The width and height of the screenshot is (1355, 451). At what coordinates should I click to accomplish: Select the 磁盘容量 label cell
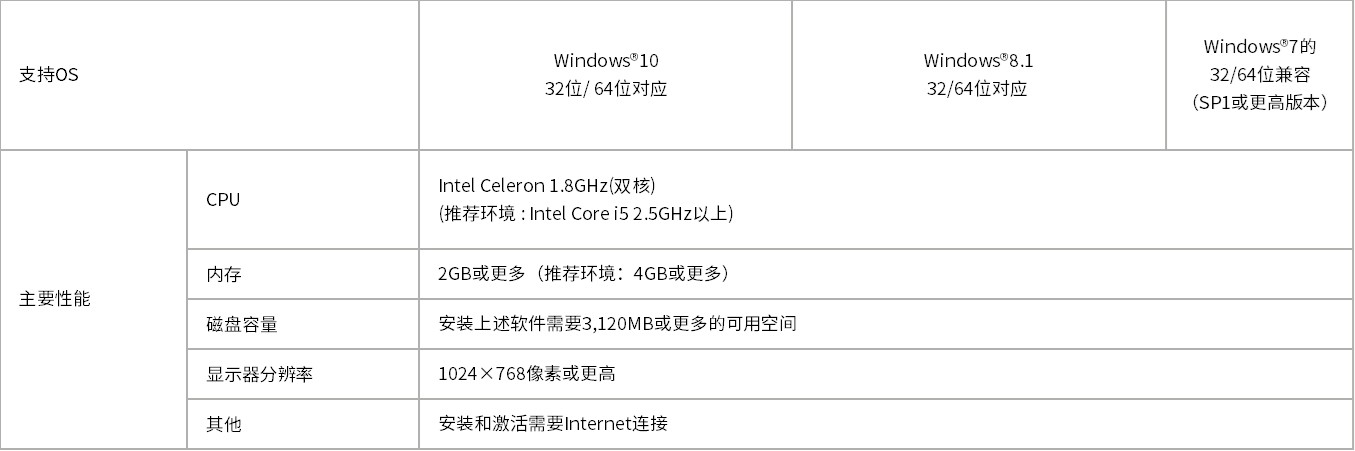click(303, 324)
